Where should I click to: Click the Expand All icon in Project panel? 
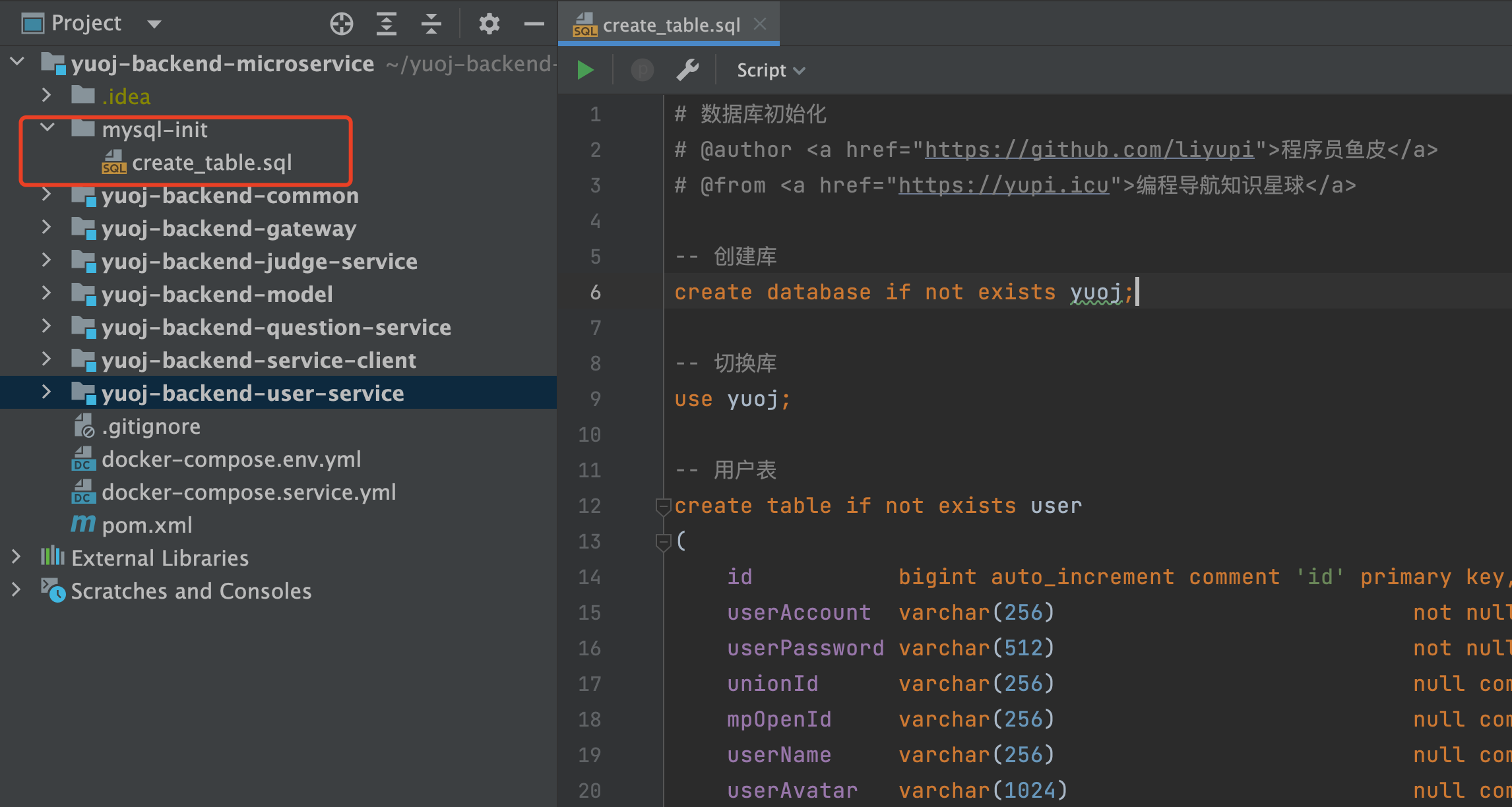click(x=387, y=24)
